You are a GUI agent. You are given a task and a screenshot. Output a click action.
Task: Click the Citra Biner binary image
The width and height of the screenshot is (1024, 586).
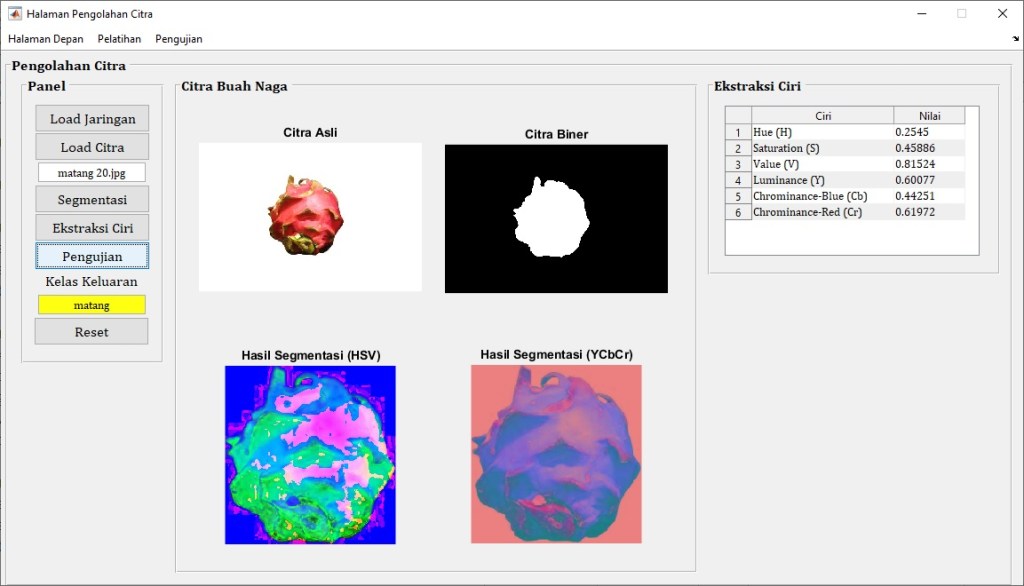pos(556,219)
